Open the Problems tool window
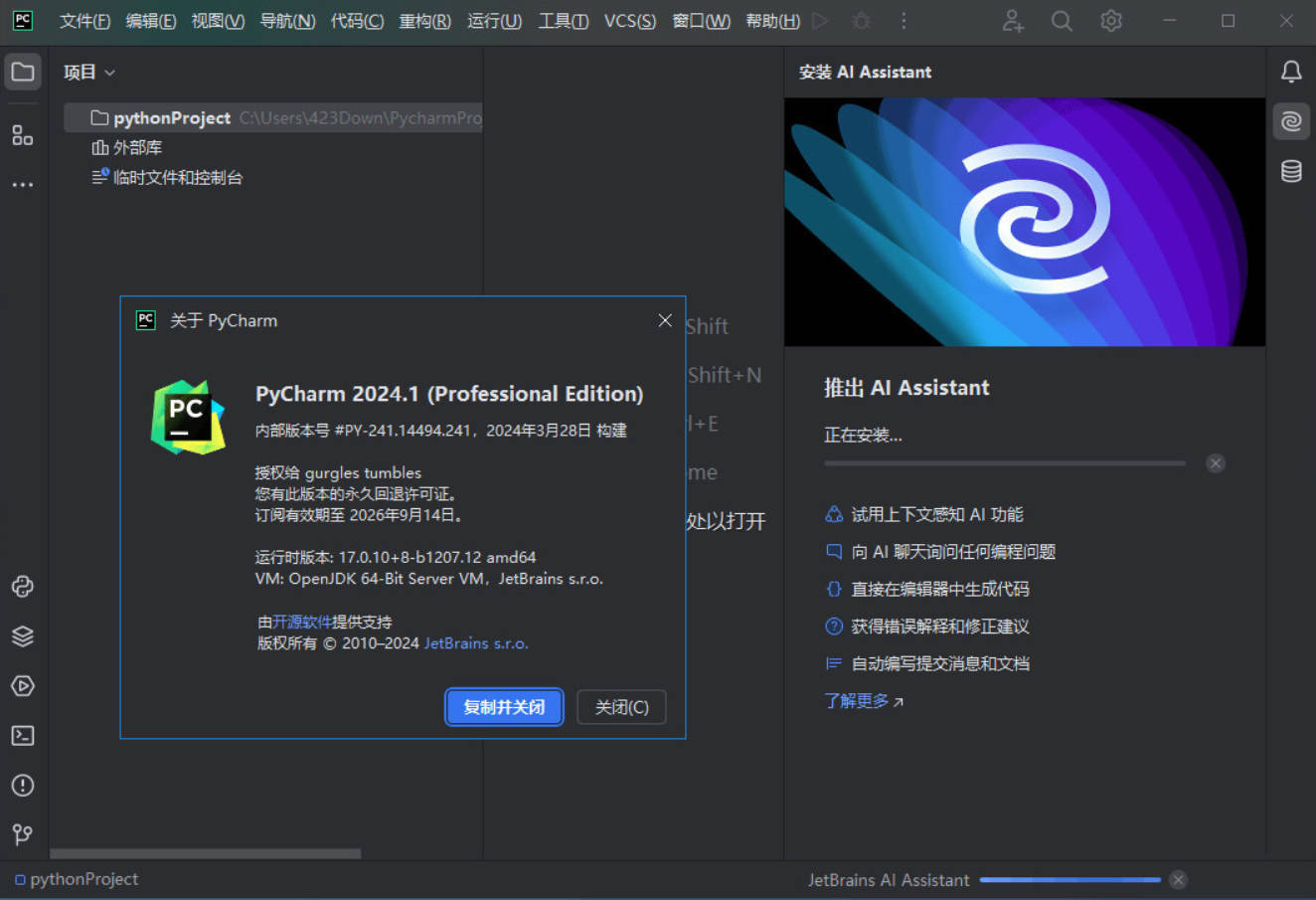The image size is (1316, 900). point(23,786)
